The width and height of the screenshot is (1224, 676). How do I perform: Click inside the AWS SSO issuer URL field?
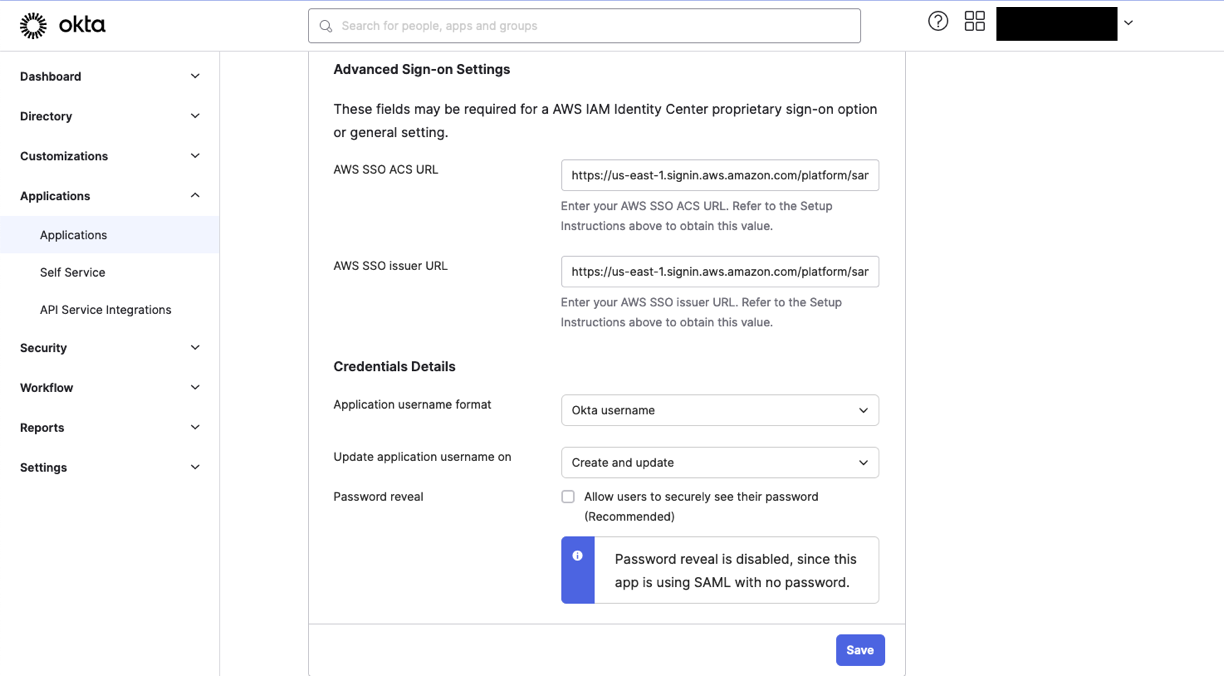719,271
